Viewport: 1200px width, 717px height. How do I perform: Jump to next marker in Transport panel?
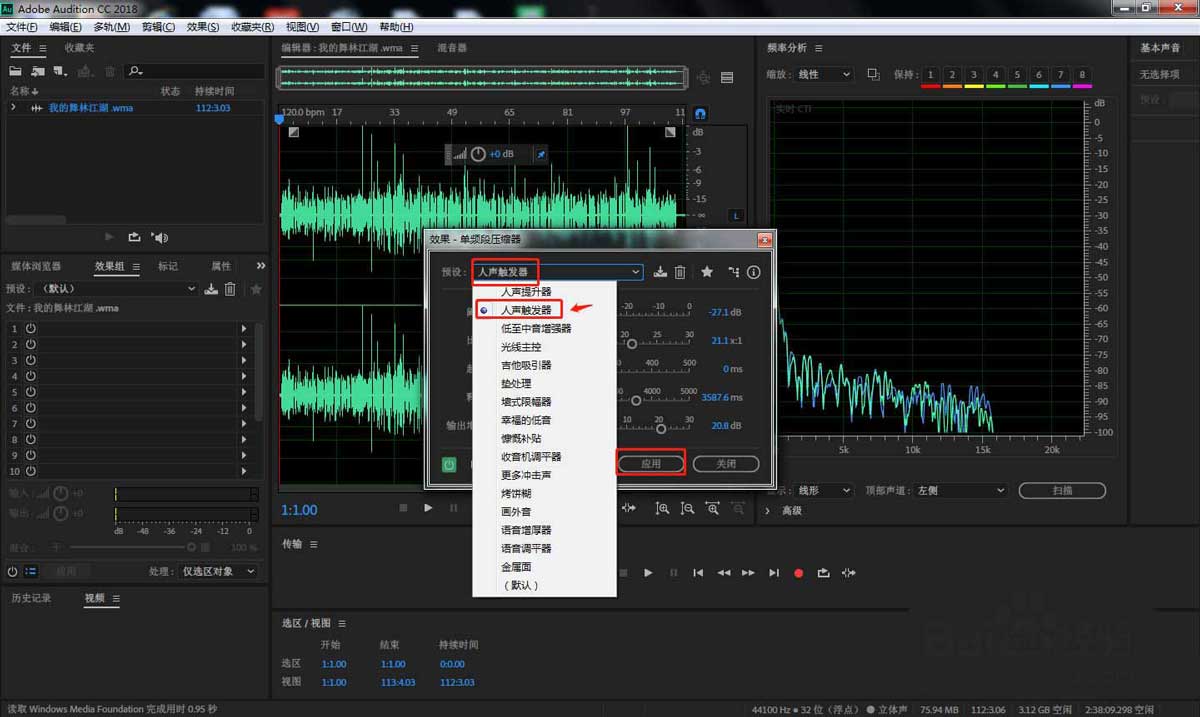pyautogui.click(x=773, y=573)
